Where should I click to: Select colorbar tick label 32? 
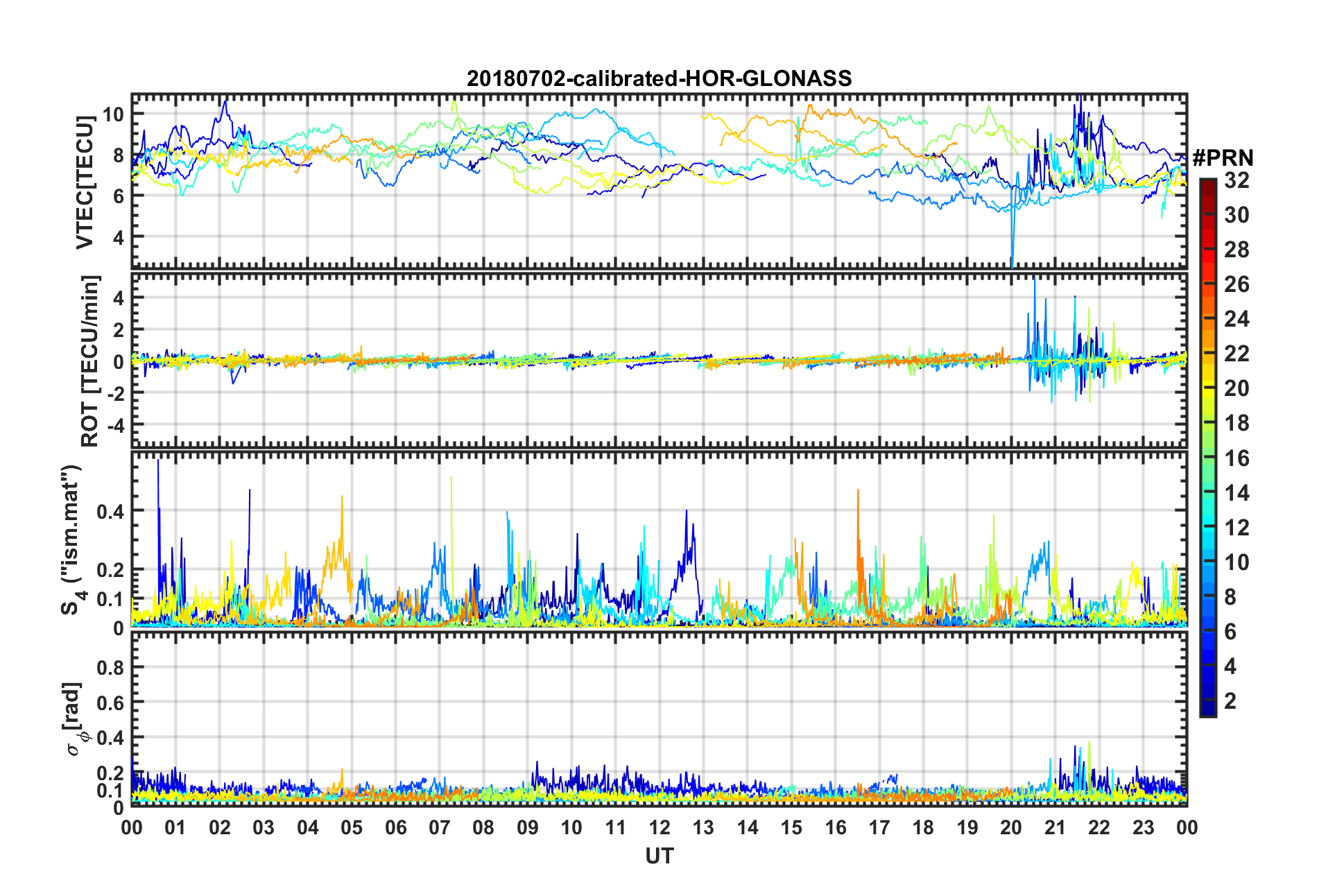pos(1236,180)
